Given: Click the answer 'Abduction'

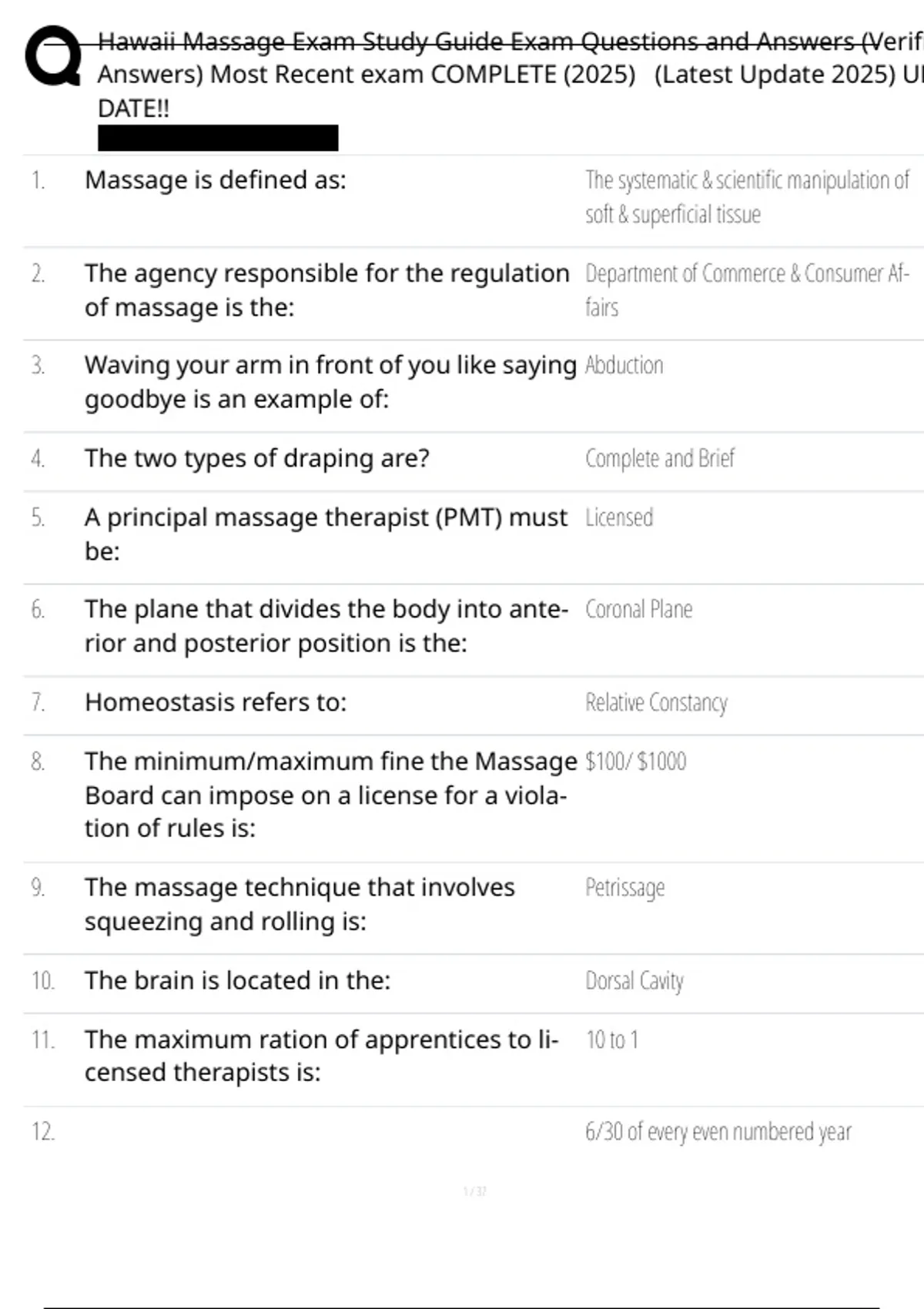Looking at the screenshot, I should tap(624, 365).
